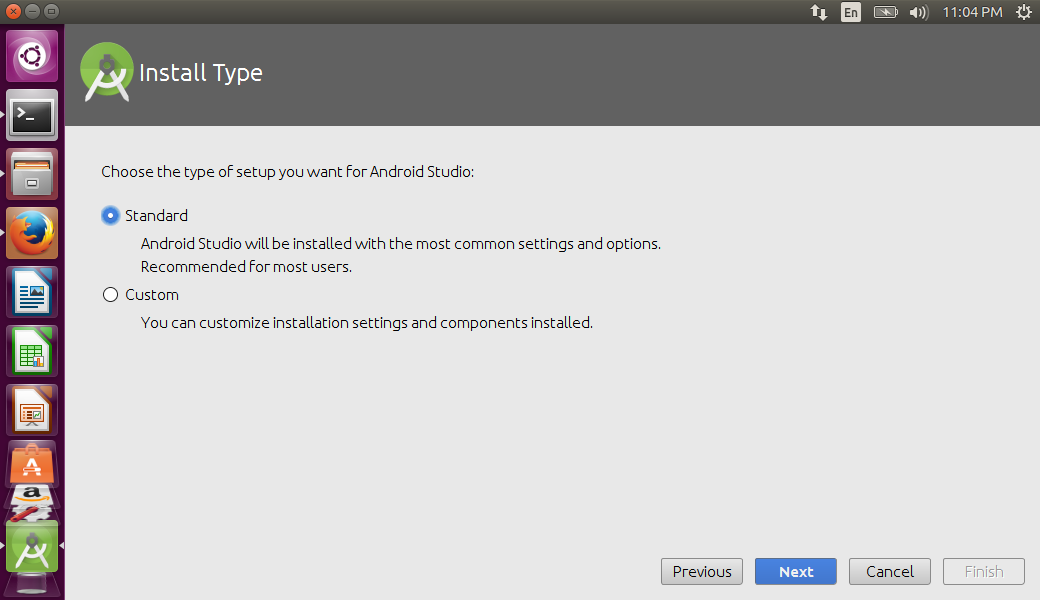Click the 'Install Type' heading text
The height and width of the screenshot is (600, 1040).
(201, 73)
